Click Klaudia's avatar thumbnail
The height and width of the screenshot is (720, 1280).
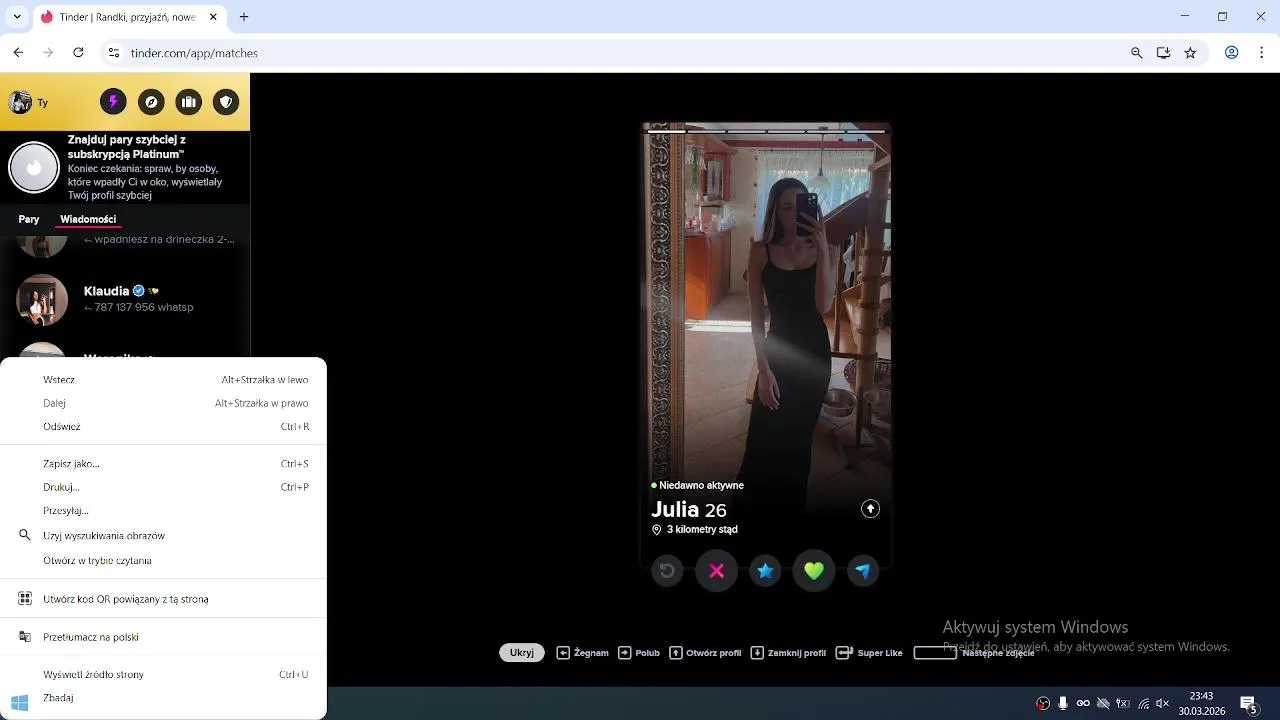42,300
